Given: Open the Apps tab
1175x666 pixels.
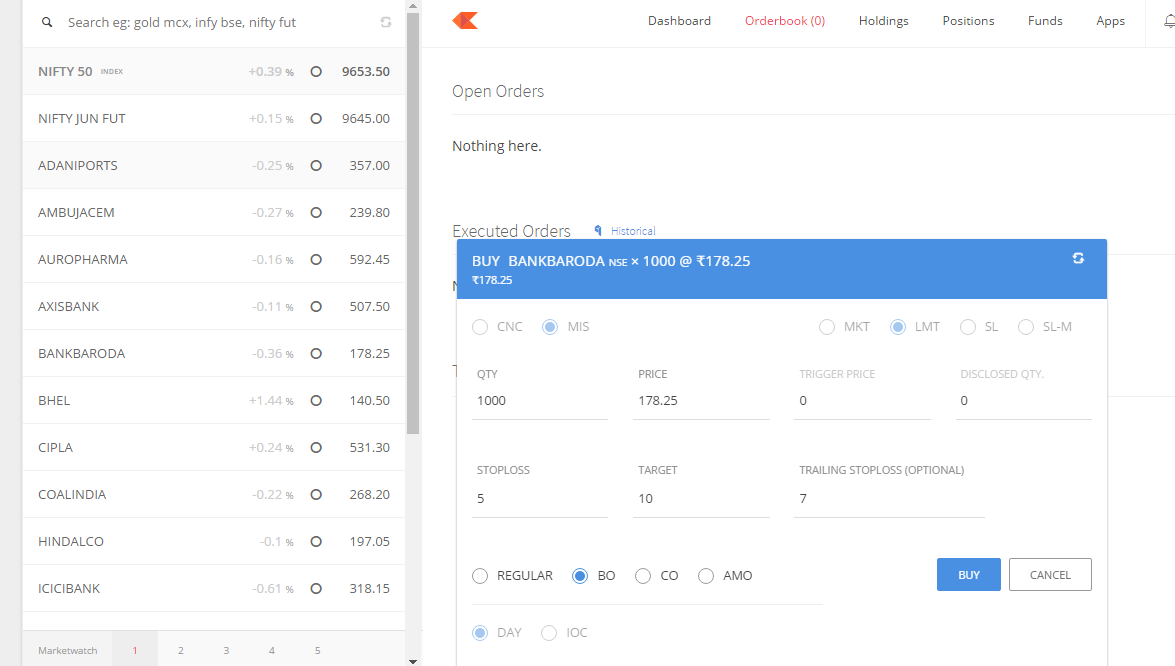Looking at the screenshot, I should point(1111,21).
